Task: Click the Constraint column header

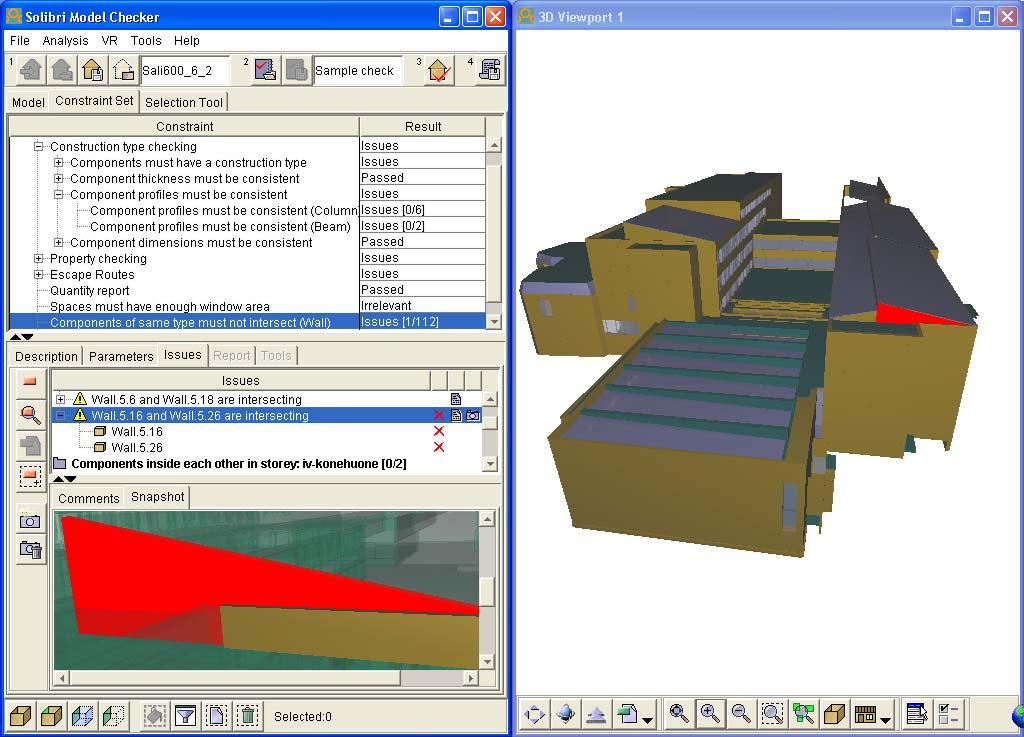Action: point(184,127)
